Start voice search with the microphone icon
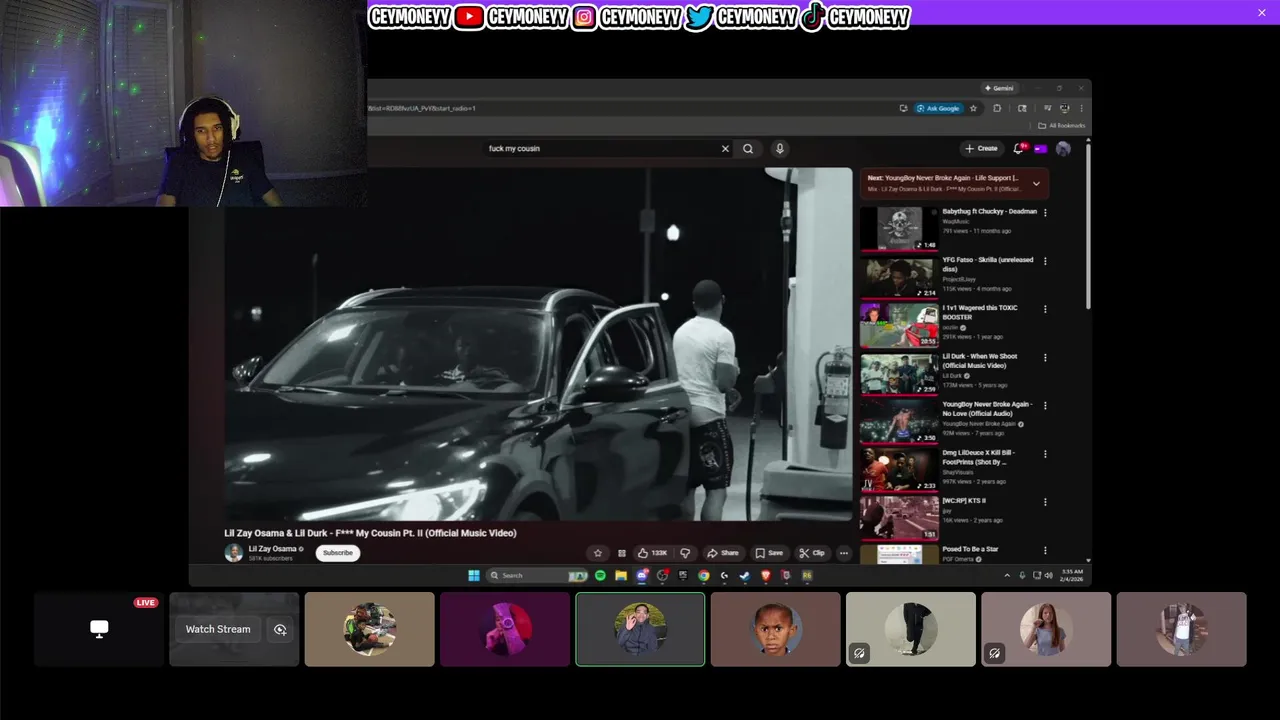Screen dimensions: 1280x720 click(780, 149)
